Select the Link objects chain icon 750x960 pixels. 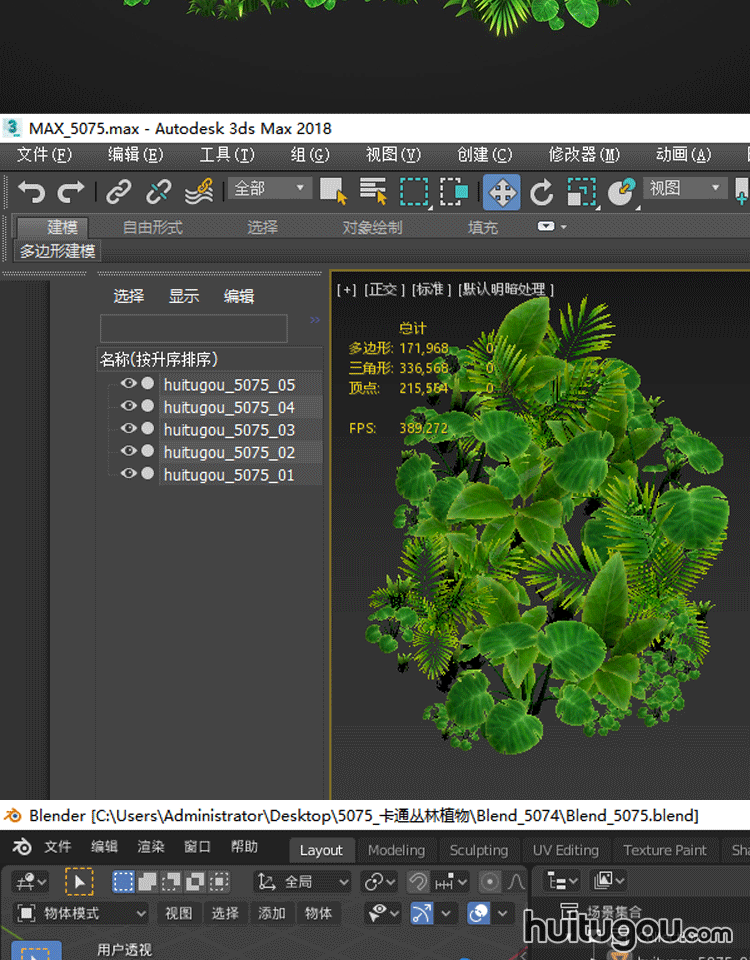tap(119, 191)
